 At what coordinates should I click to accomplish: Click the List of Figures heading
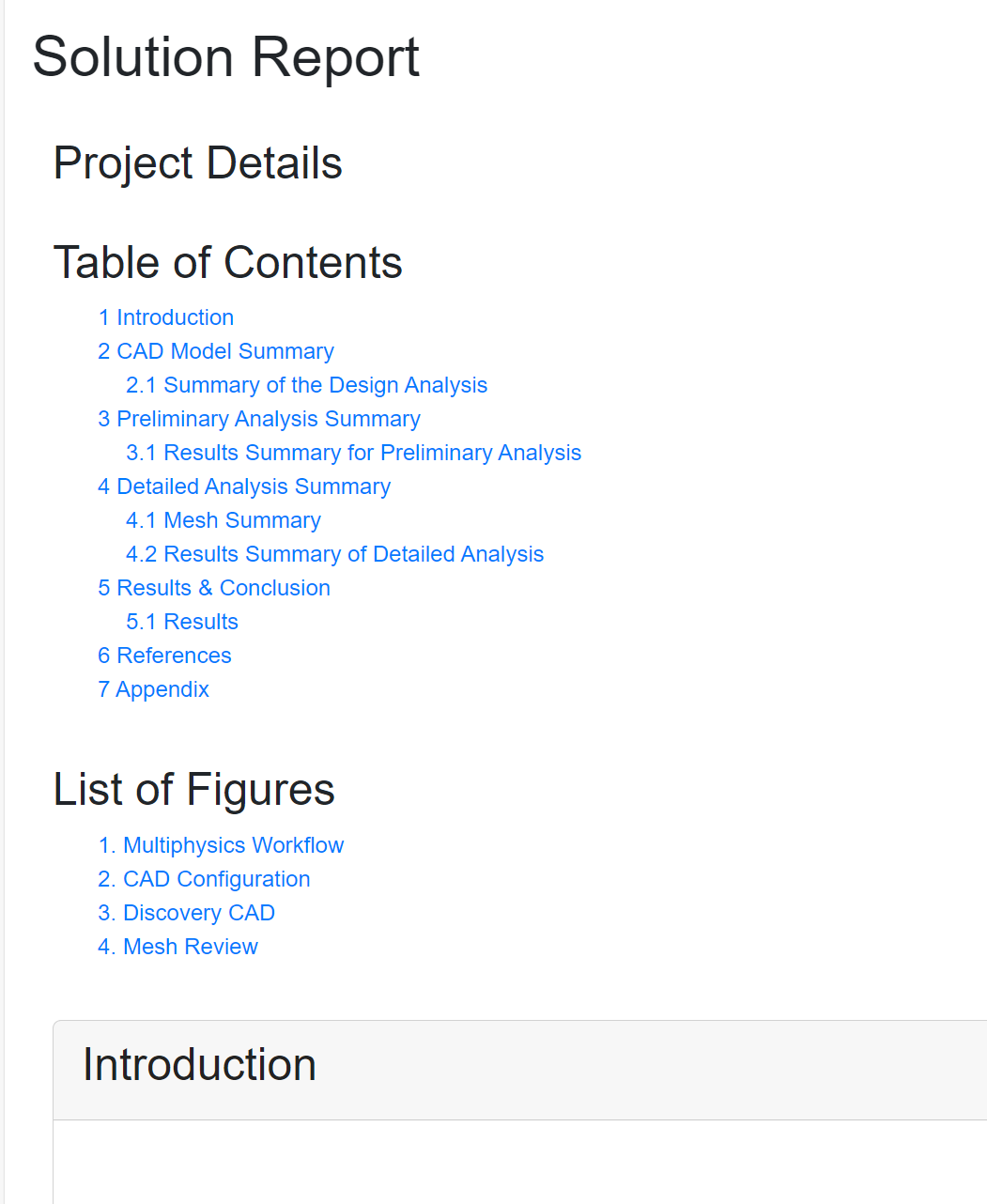click(x=194, y=790)
